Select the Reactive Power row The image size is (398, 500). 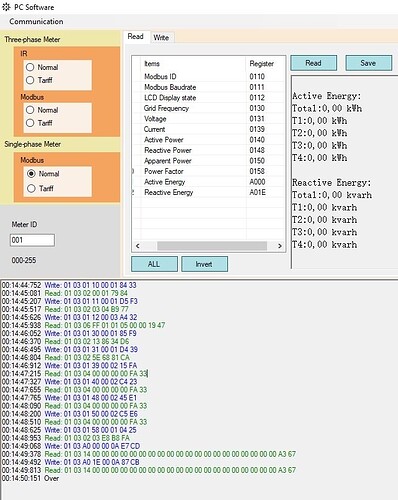click(x=209, y=150)
